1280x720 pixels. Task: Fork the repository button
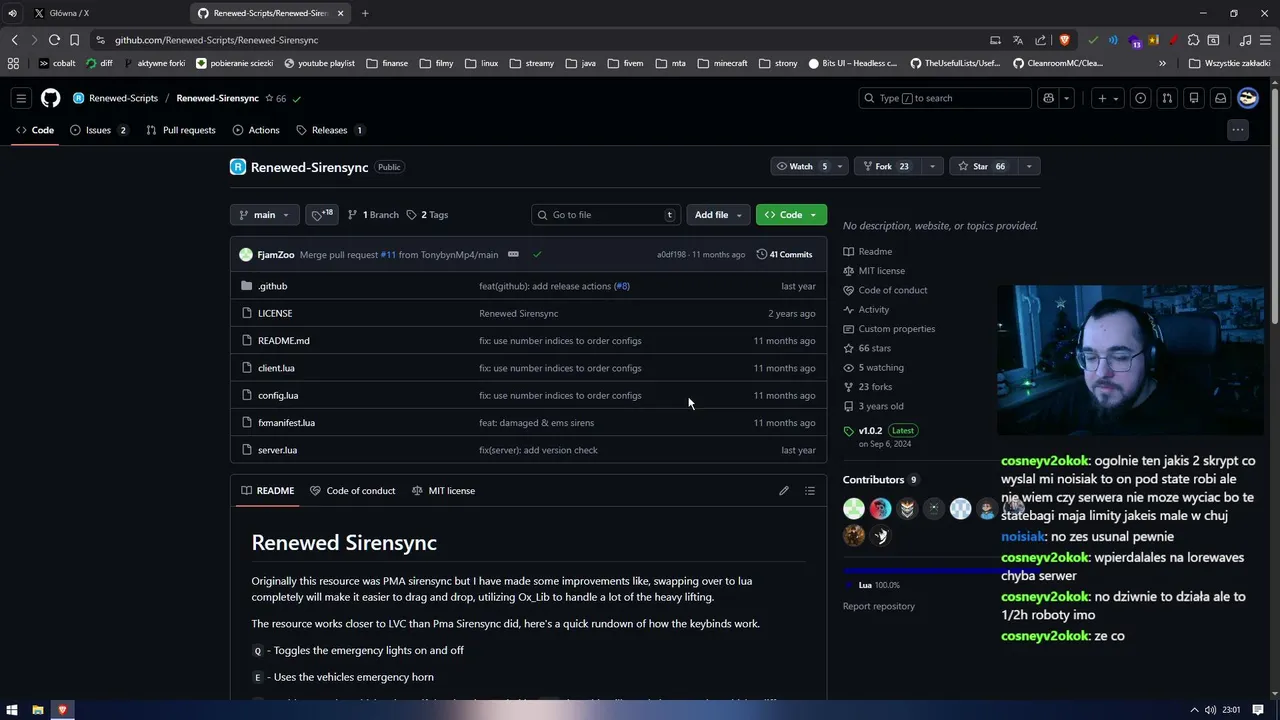tap(888, 167)
